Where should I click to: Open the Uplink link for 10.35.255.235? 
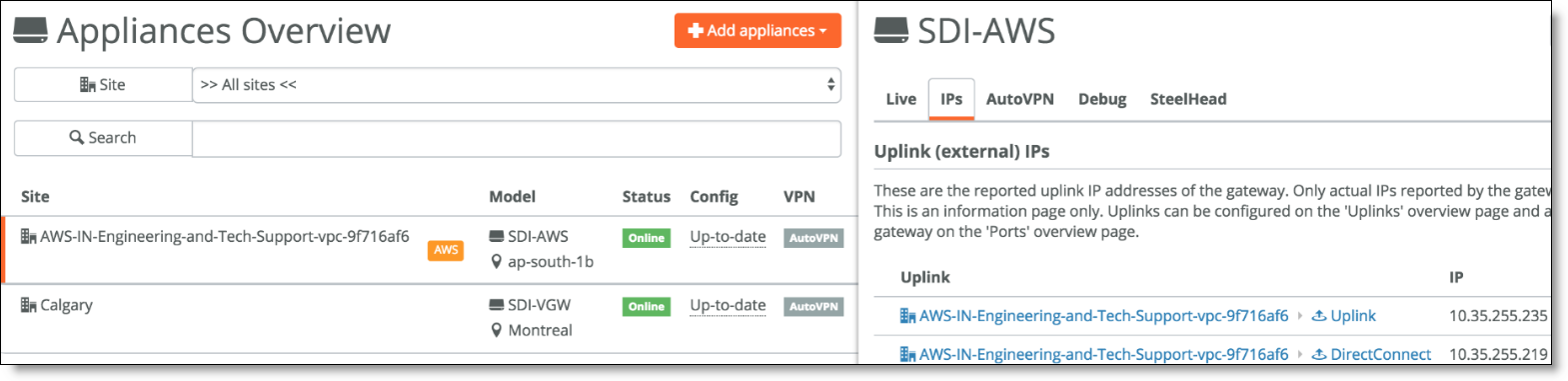coord(1353,316)
